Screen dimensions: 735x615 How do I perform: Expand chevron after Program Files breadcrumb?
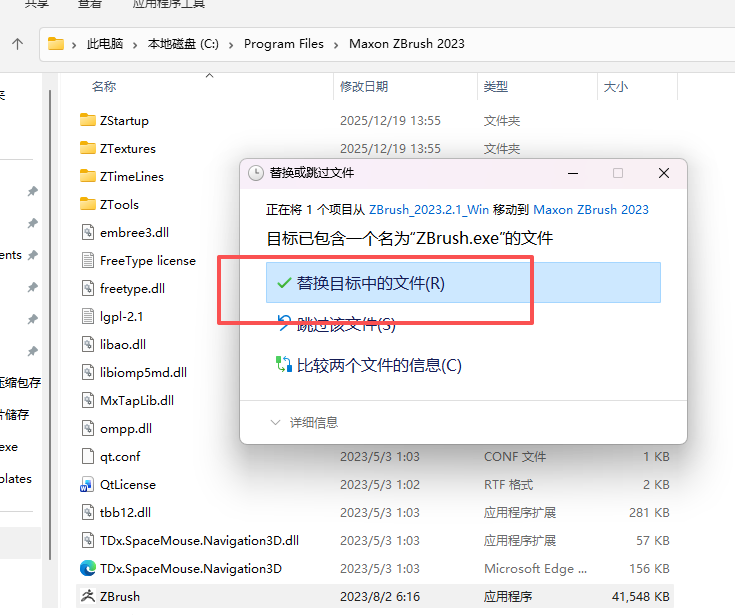(x=336, y=45)
